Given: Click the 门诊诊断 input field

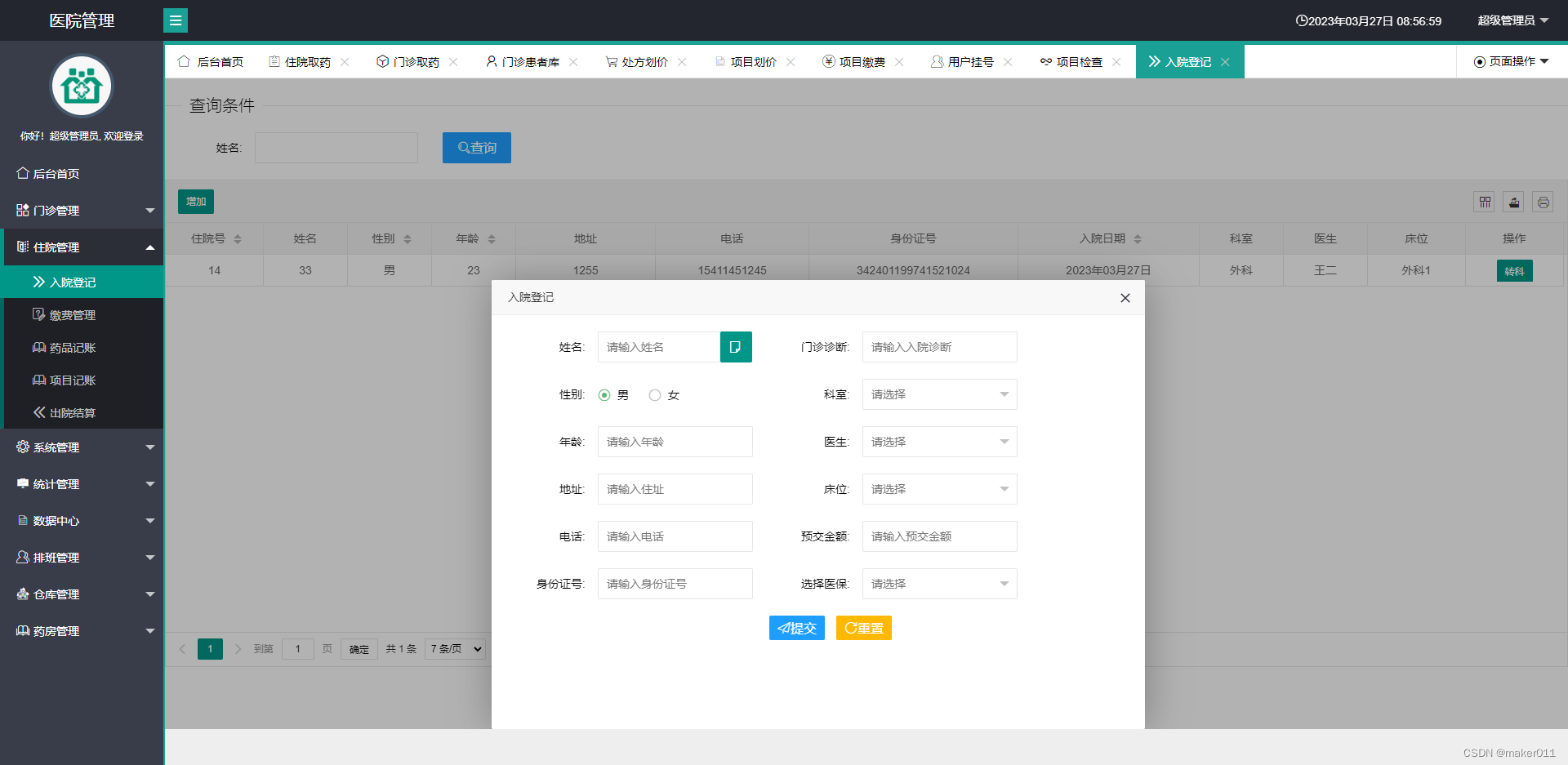Looking at the screenshot, I should click(x=940, y=347).
